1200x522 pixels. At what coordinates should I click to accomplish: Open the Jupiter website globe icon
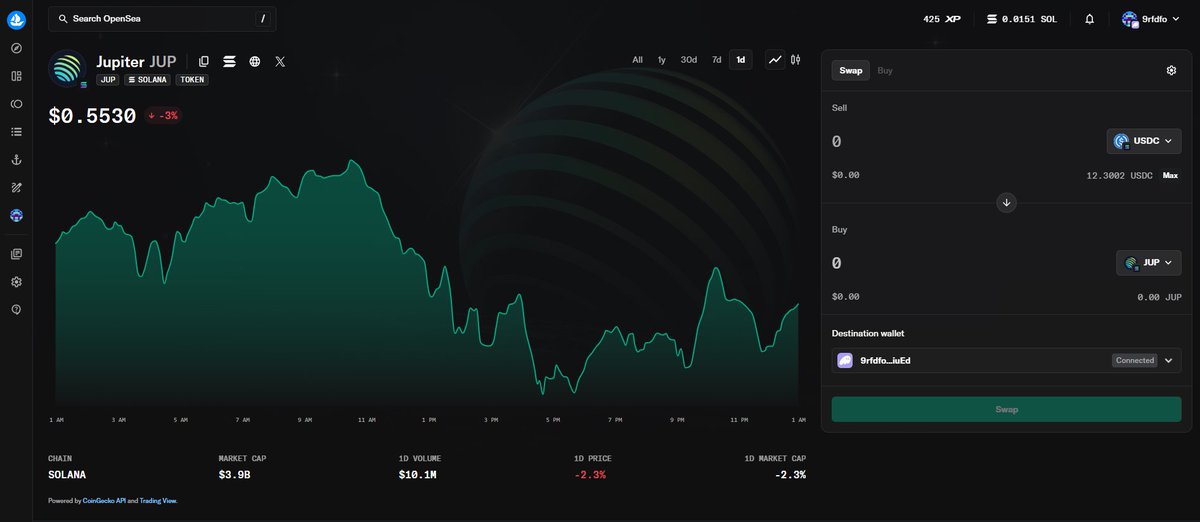point(255,62)
